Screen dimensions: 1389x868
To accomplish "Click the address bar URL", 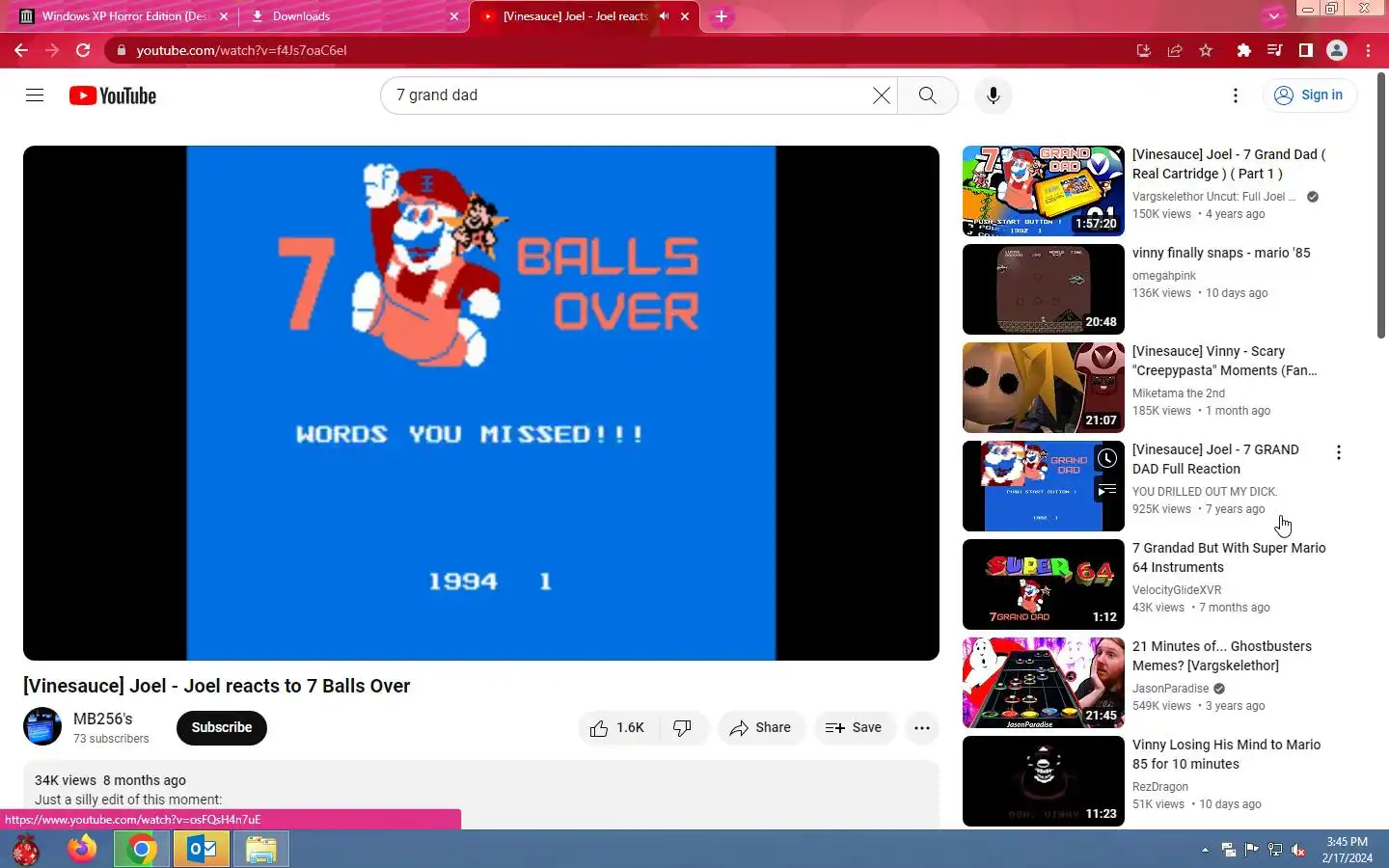I will click(241, 50).
